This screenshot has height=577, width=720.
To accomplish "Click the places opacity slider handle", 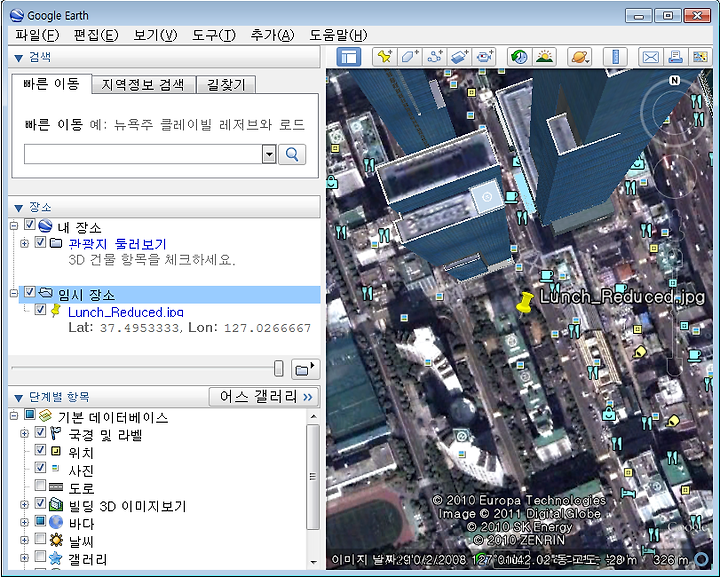I will (x=279, y=368).
